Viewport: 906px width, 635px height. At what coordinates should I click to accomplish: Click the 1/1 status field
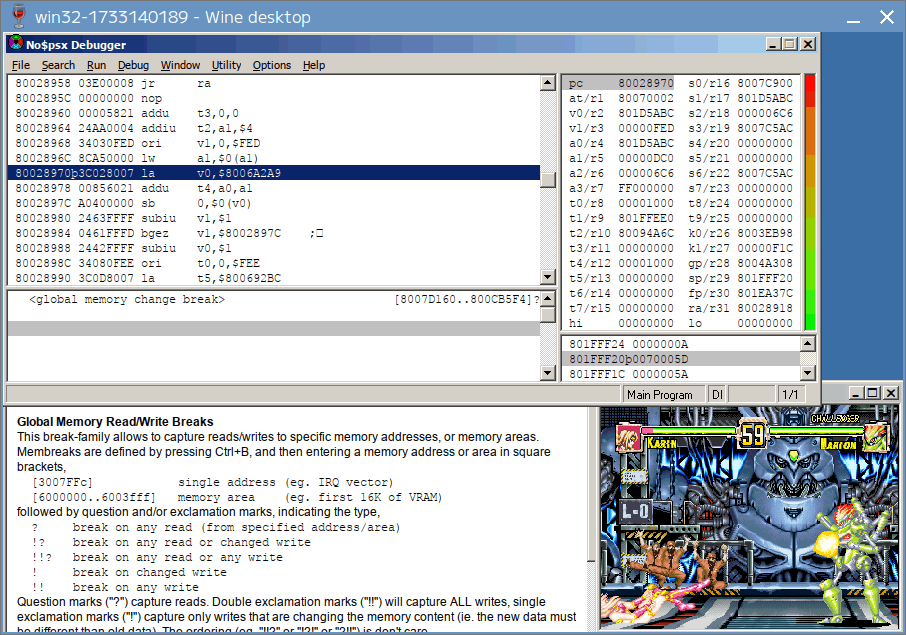pyautogui.click(x=790, y=395)
